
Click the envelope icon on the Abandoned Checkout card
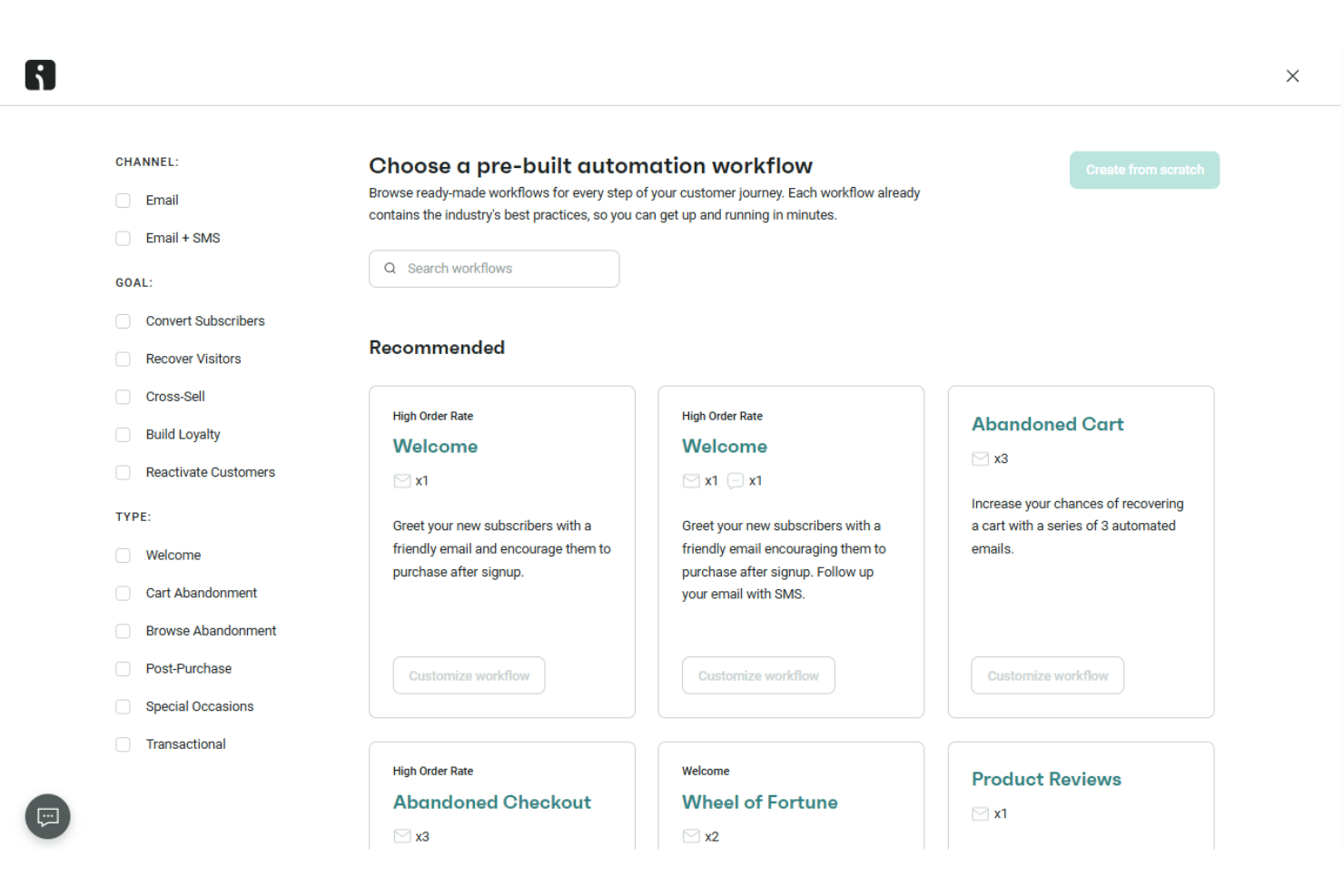pyautogui.click(x=402, y=836)
